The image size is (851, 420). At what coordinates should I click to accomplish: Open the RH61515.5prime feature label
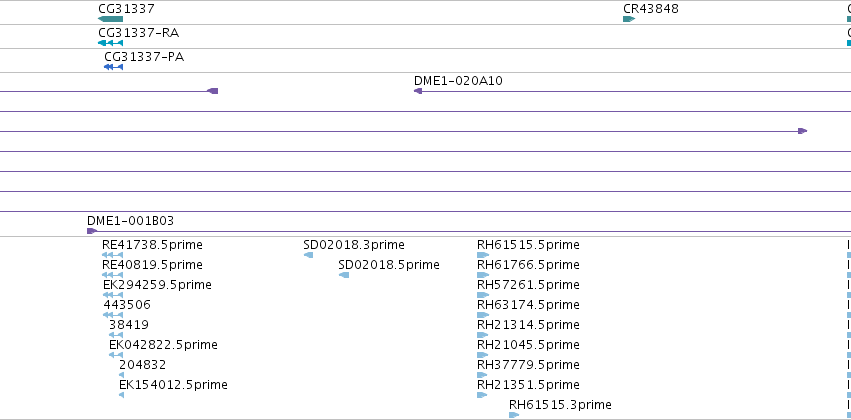point(528,245)
